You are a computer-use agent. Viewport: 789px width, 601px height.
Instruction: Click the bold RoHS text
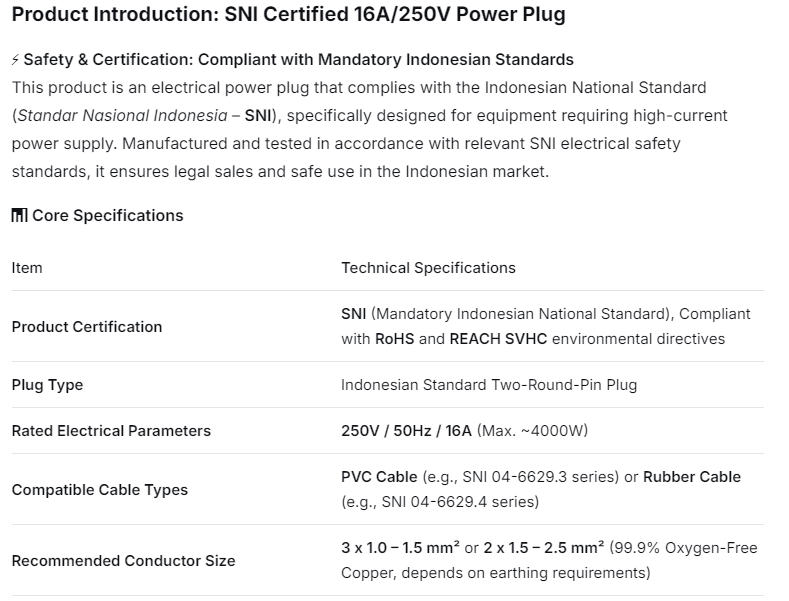pos(394,339)
